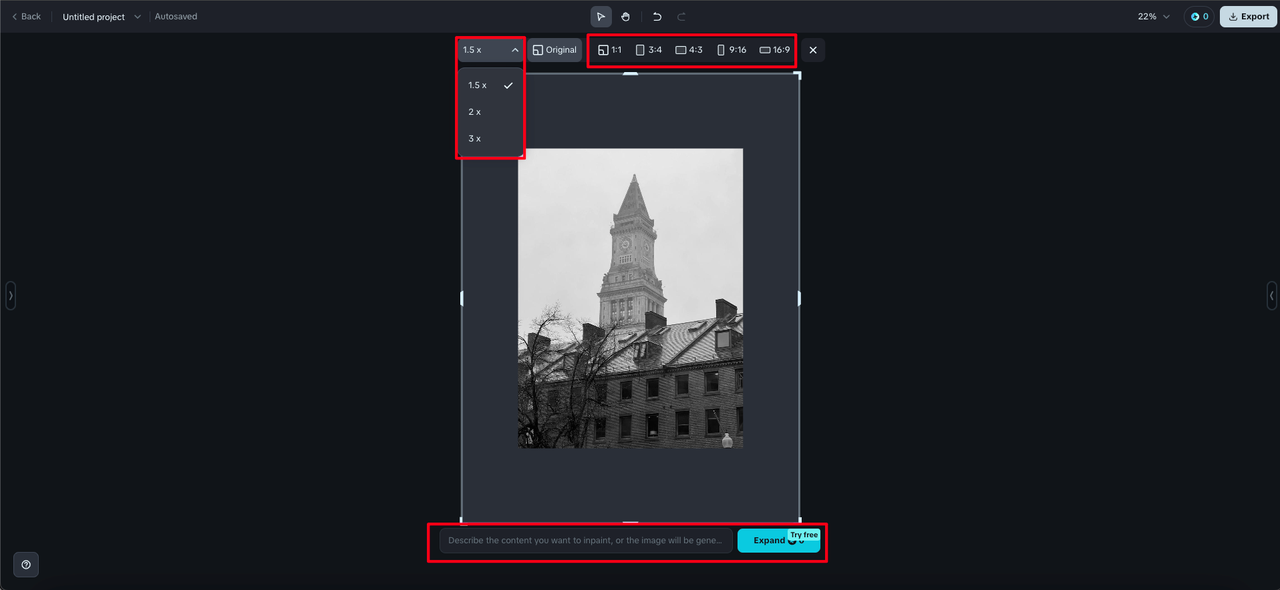Screen dimensions: 1280x590
Task: Choose the 3 x expand size option
Action: pyautogui.click(x=490, y=138)
